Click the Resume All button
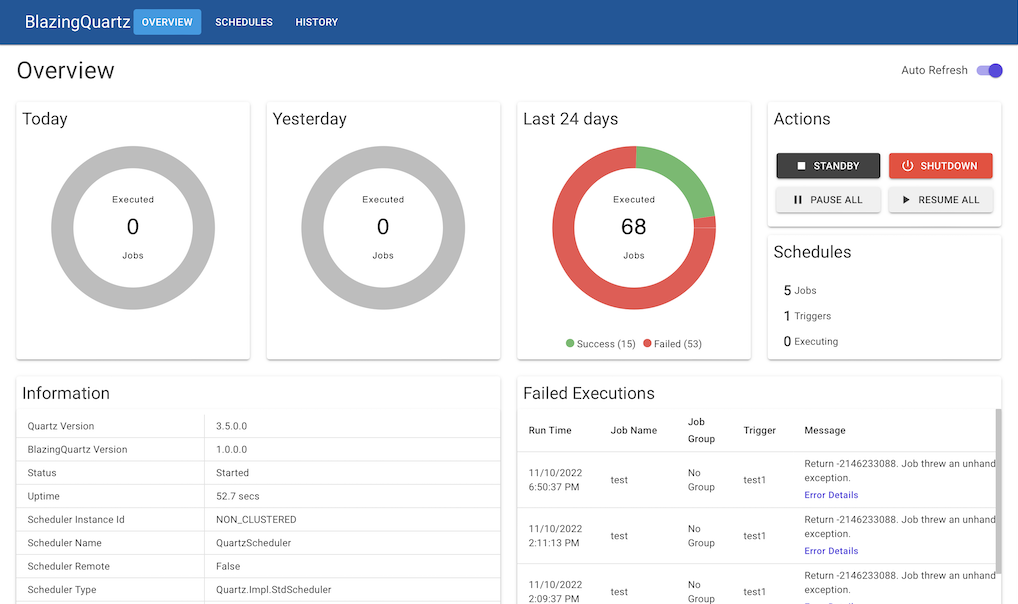1018x604 pixels. (x=940, y=200)
